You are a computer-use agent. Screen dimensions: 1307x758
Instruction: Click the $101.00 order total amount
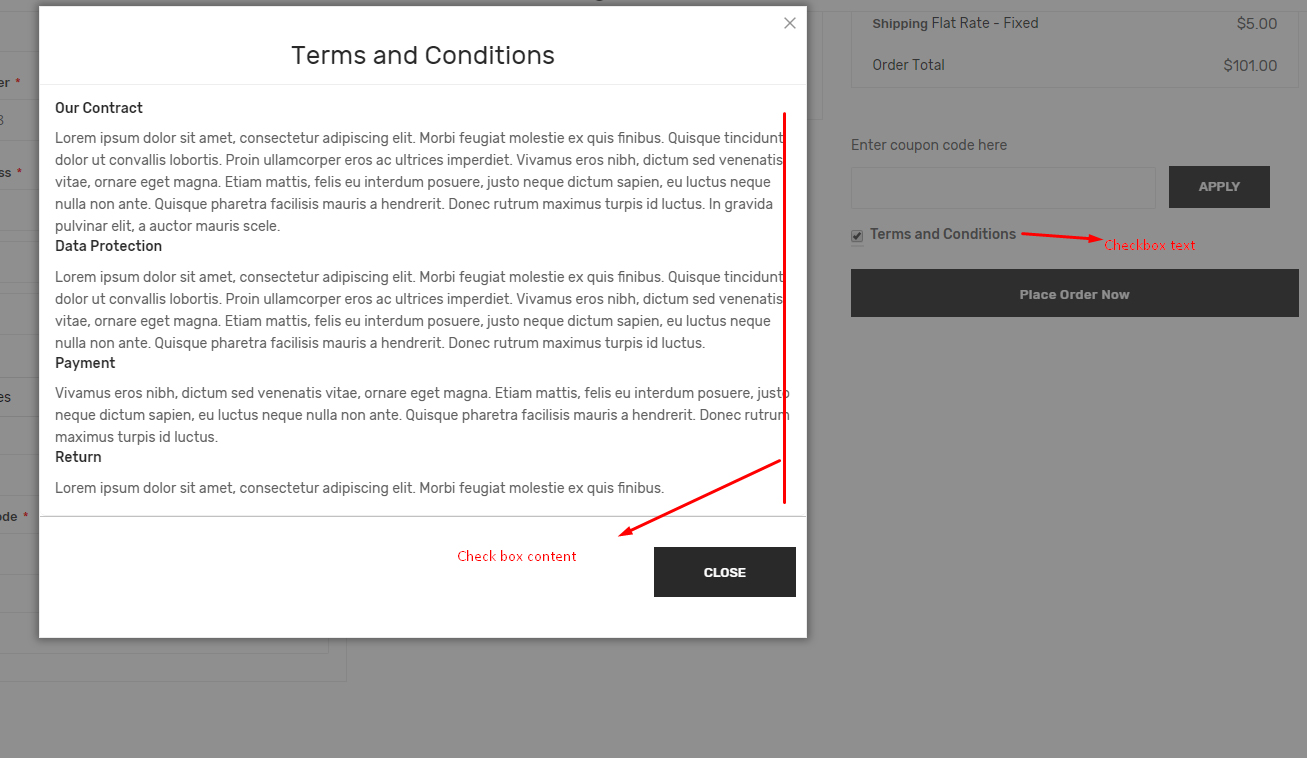(x=1250, y=66)
